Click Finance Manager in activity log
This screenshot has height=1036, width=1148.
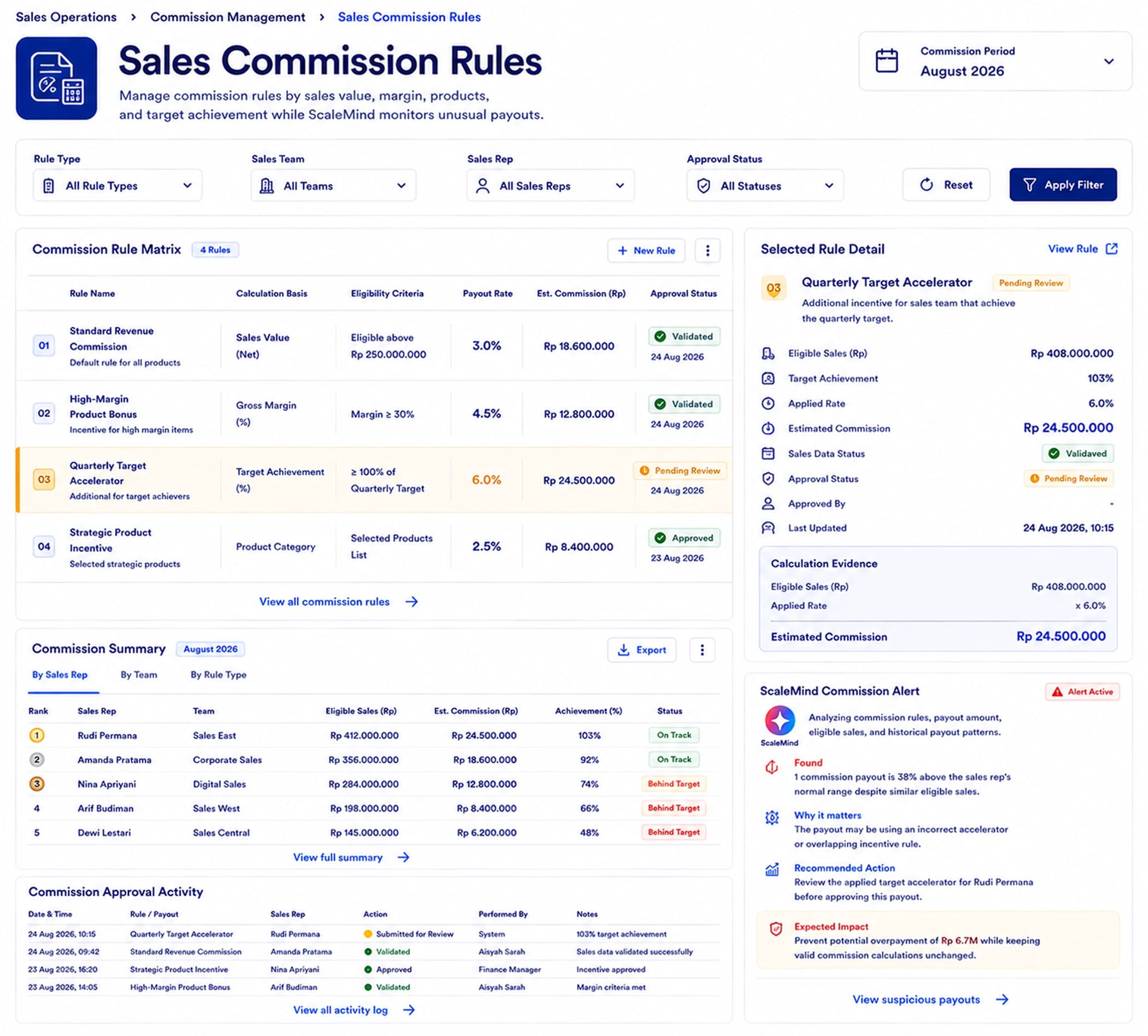coord(509,969)
